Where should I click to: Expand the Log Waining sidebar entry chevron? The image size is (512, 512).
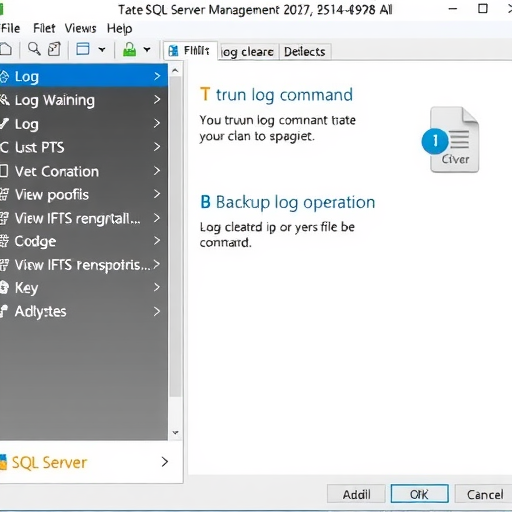click(x=157, y=100)
